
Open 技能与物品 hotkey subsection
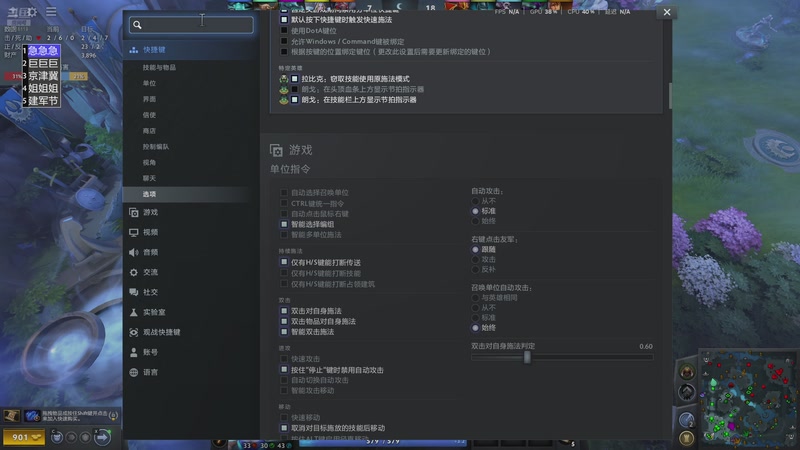click(159, 67)
